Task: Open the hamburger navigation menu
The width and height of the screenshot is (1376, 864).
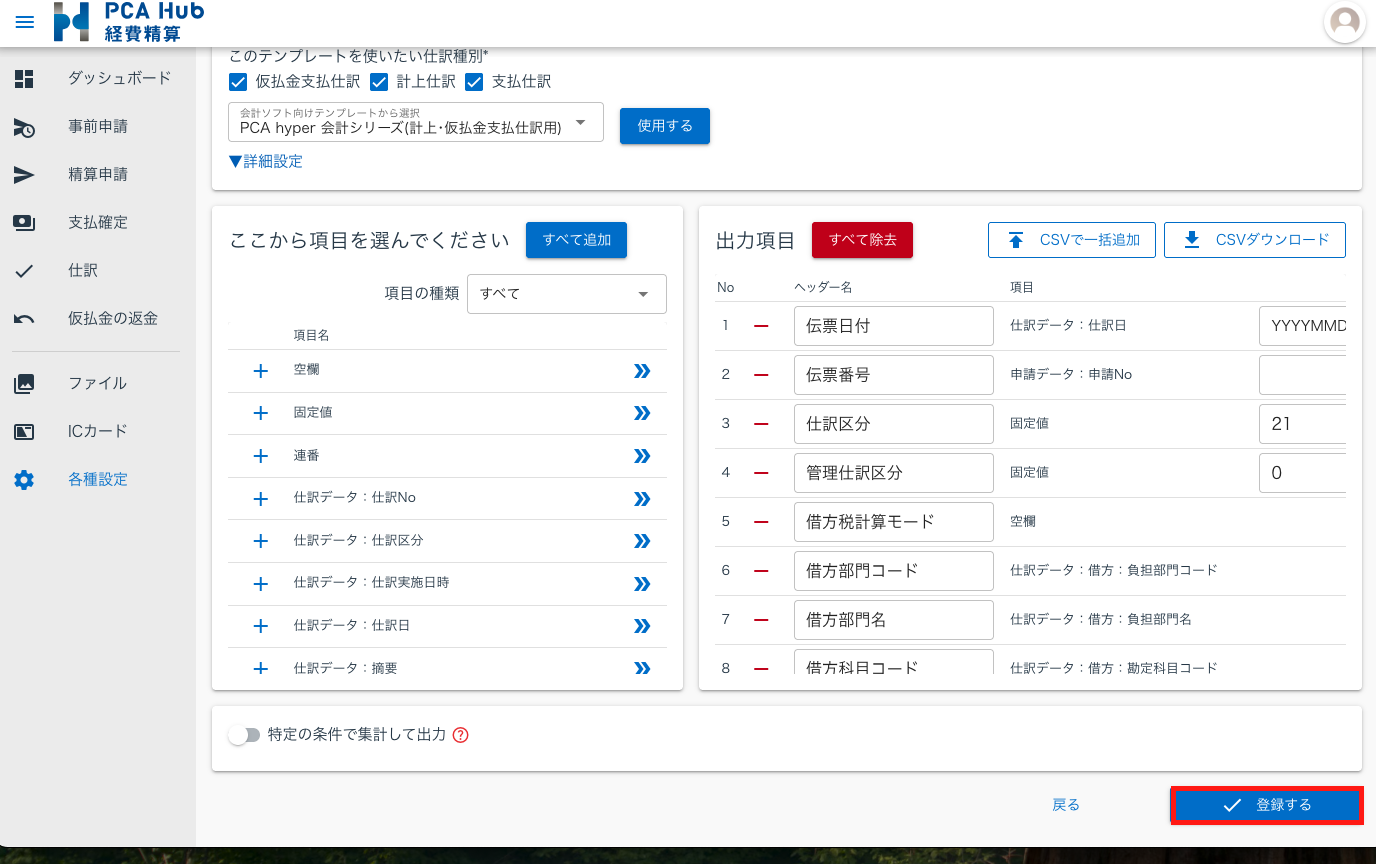Action: click(25, 22)
